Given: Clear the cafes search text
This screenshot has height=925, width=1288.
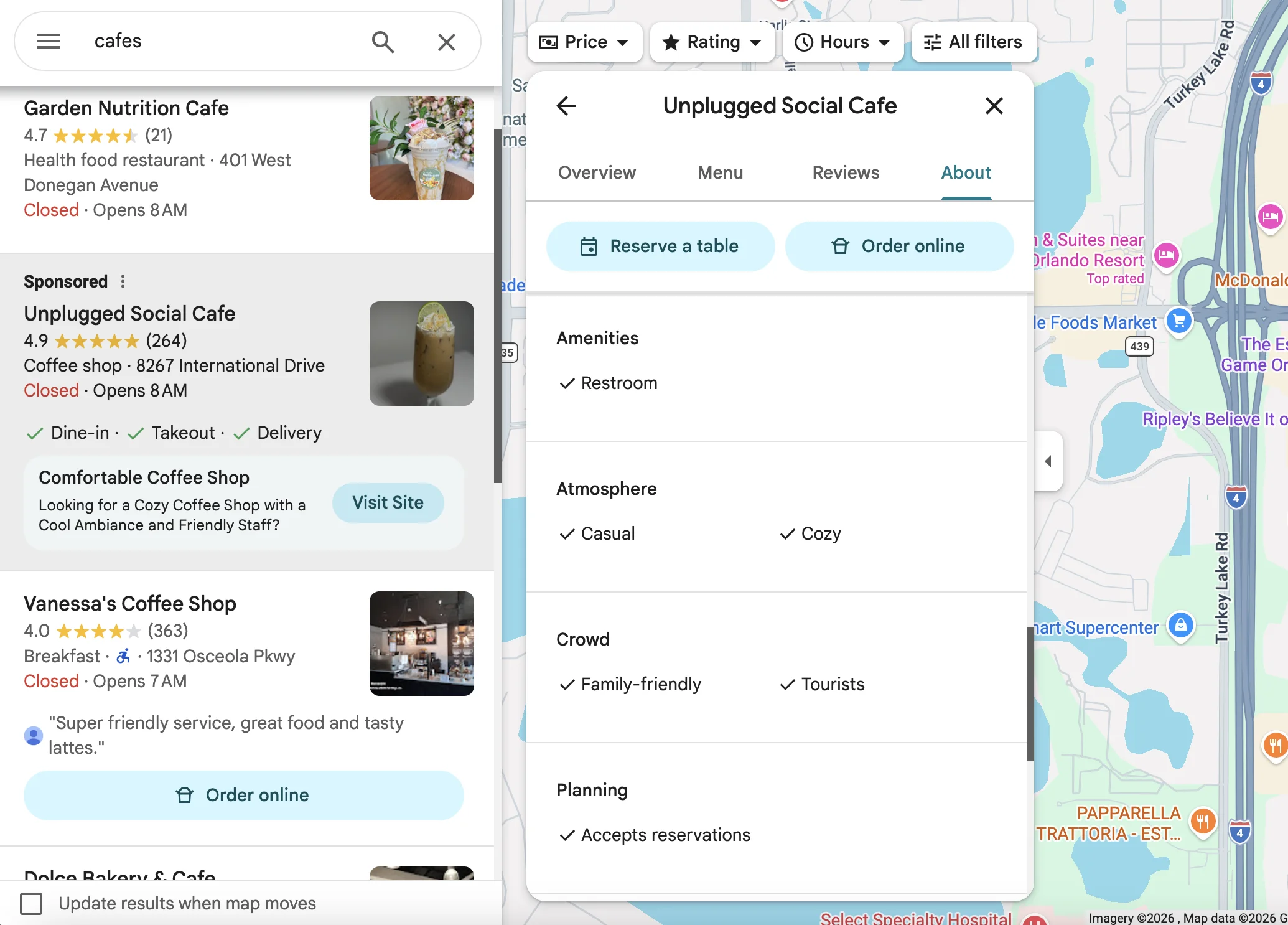Looking at the screenshot, I should coord(446,42).
